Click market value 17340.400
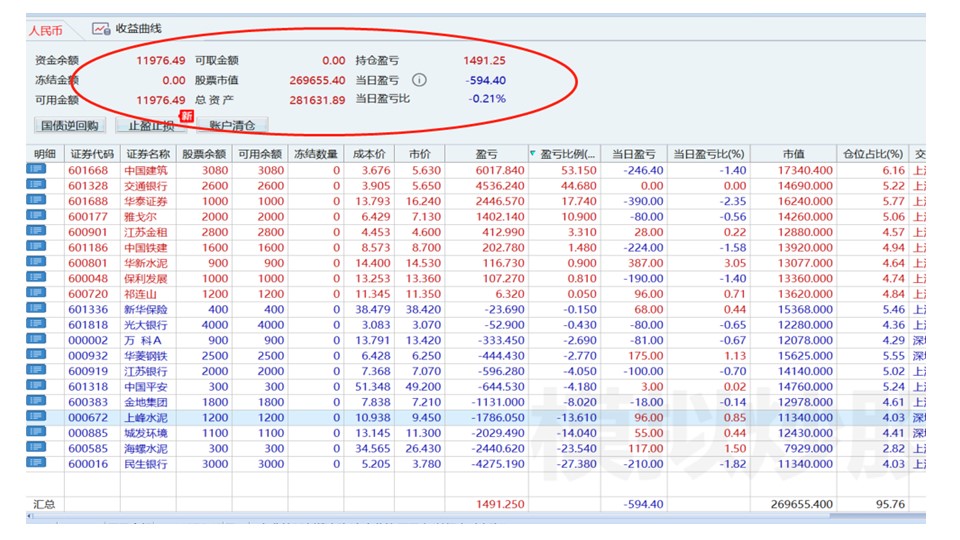Screen dimensions: 960x540 (804, 170)
